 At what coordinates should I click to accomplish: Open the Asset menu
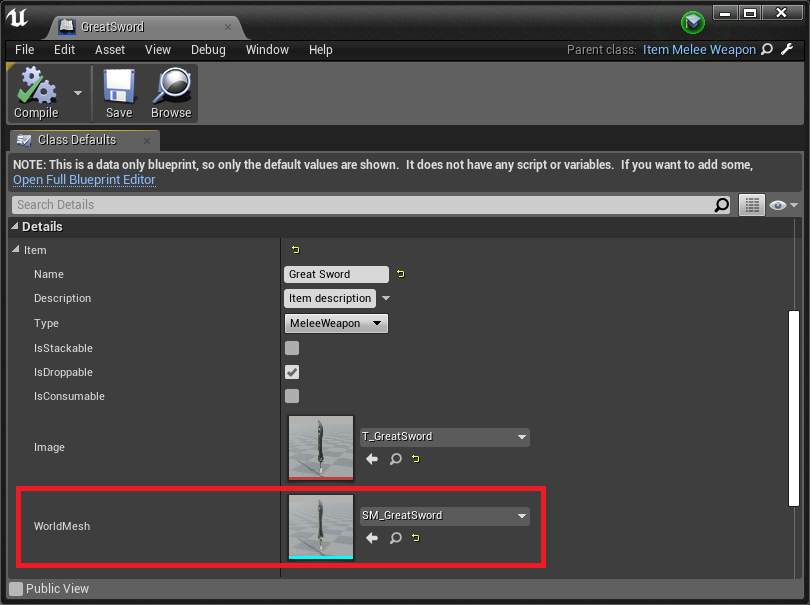click(x=110, y=50)
